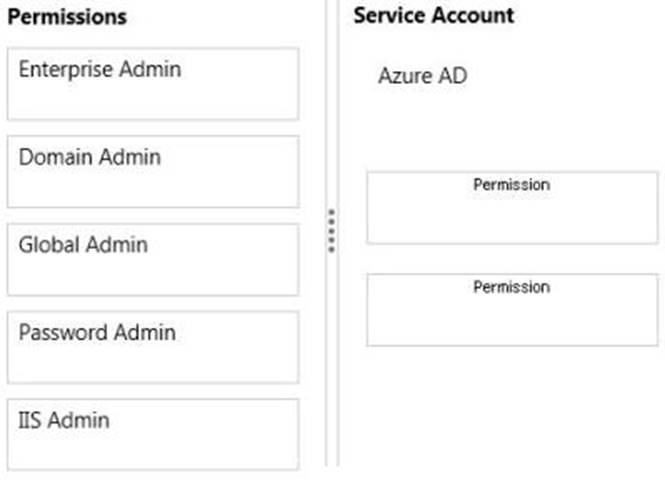
Task: Click the Service Account heading
Action: (x=433, y=16)
